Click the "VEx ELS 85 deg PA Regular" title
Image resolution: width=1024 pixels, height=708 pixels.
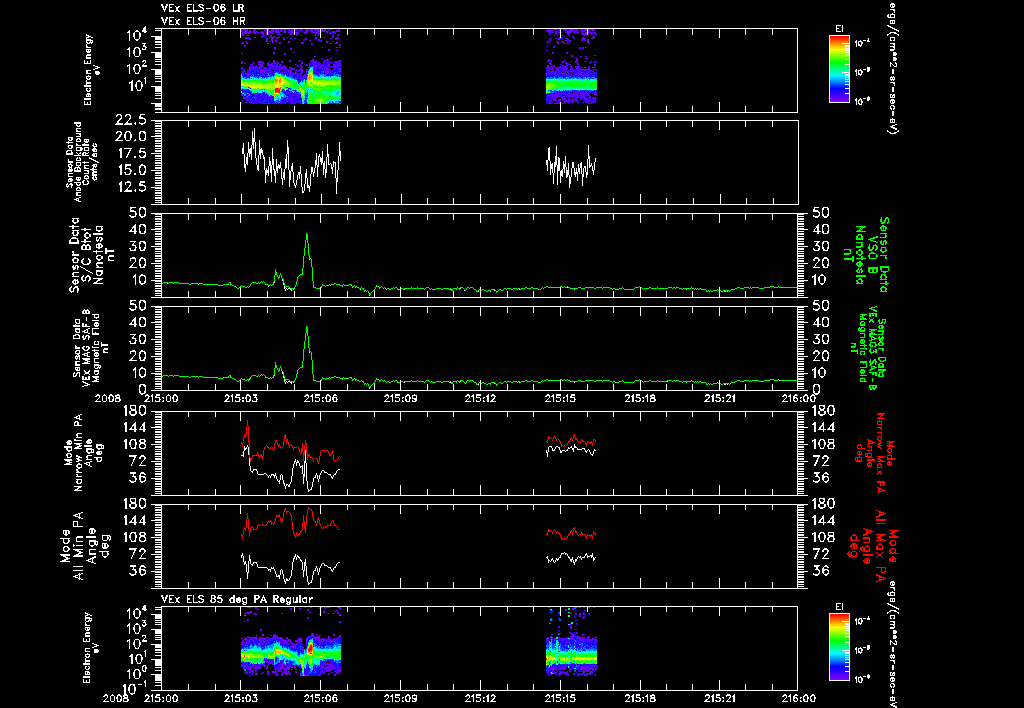pyautogui.click(x=237, y=599)
